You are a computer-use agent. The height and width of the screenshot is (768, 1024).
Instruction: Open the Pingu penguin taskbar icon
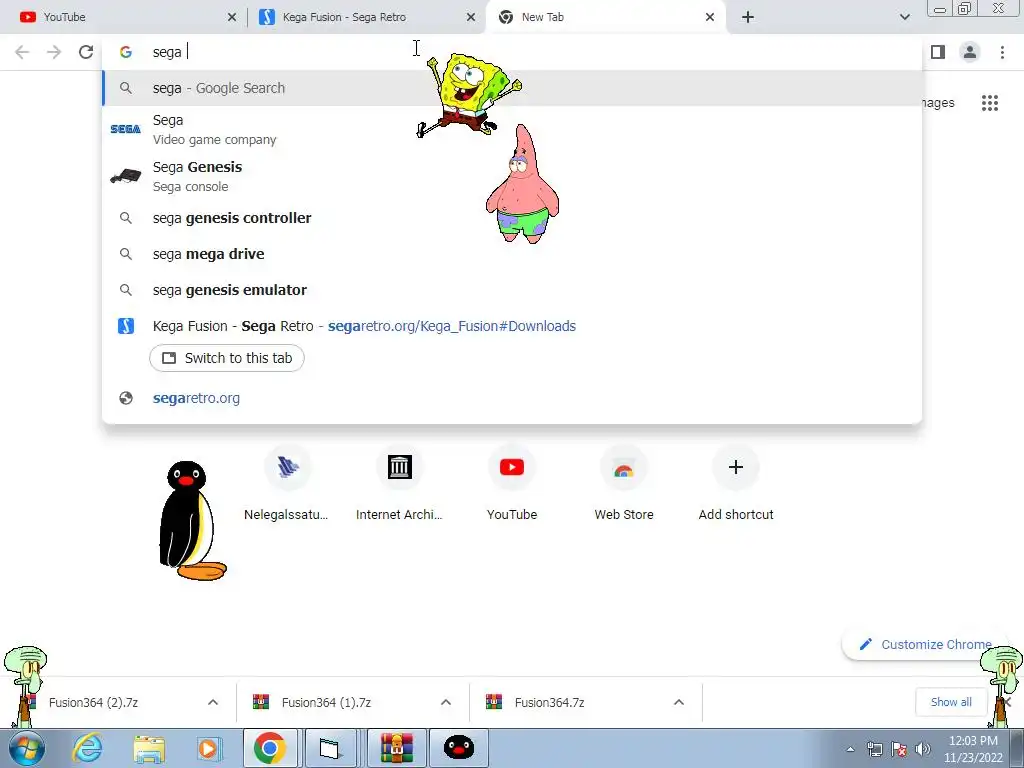(x=459, y=748)
